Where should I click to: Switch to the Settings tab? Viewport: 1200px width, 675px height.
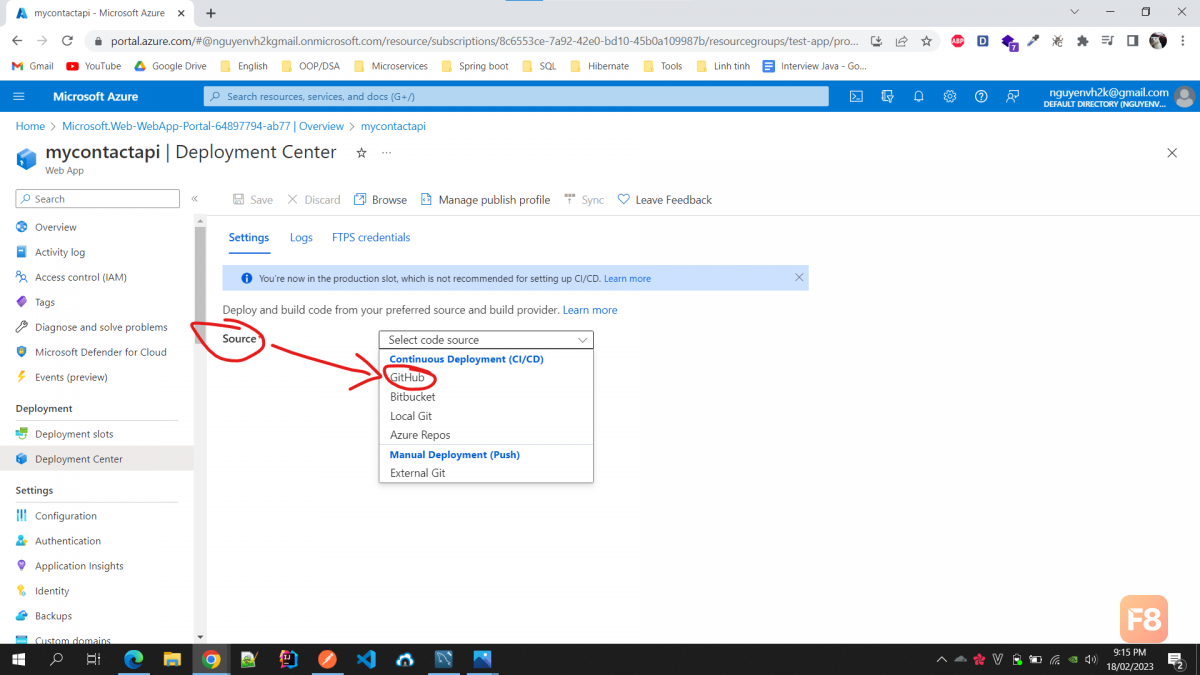[x=249, y=238]
